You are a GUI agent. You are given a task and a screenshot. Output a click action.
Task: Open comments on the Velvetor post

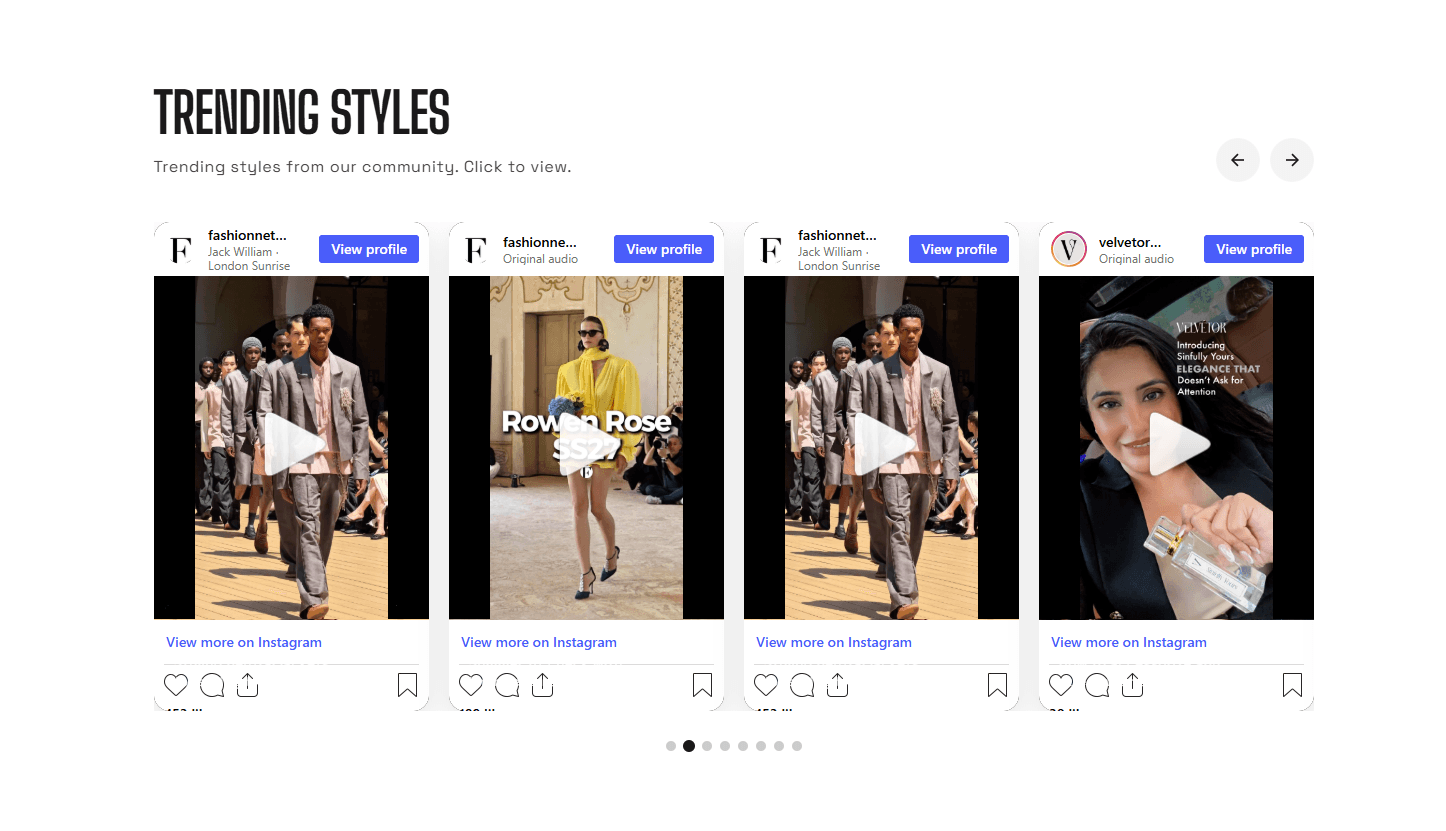click(x=1097, y=685)
